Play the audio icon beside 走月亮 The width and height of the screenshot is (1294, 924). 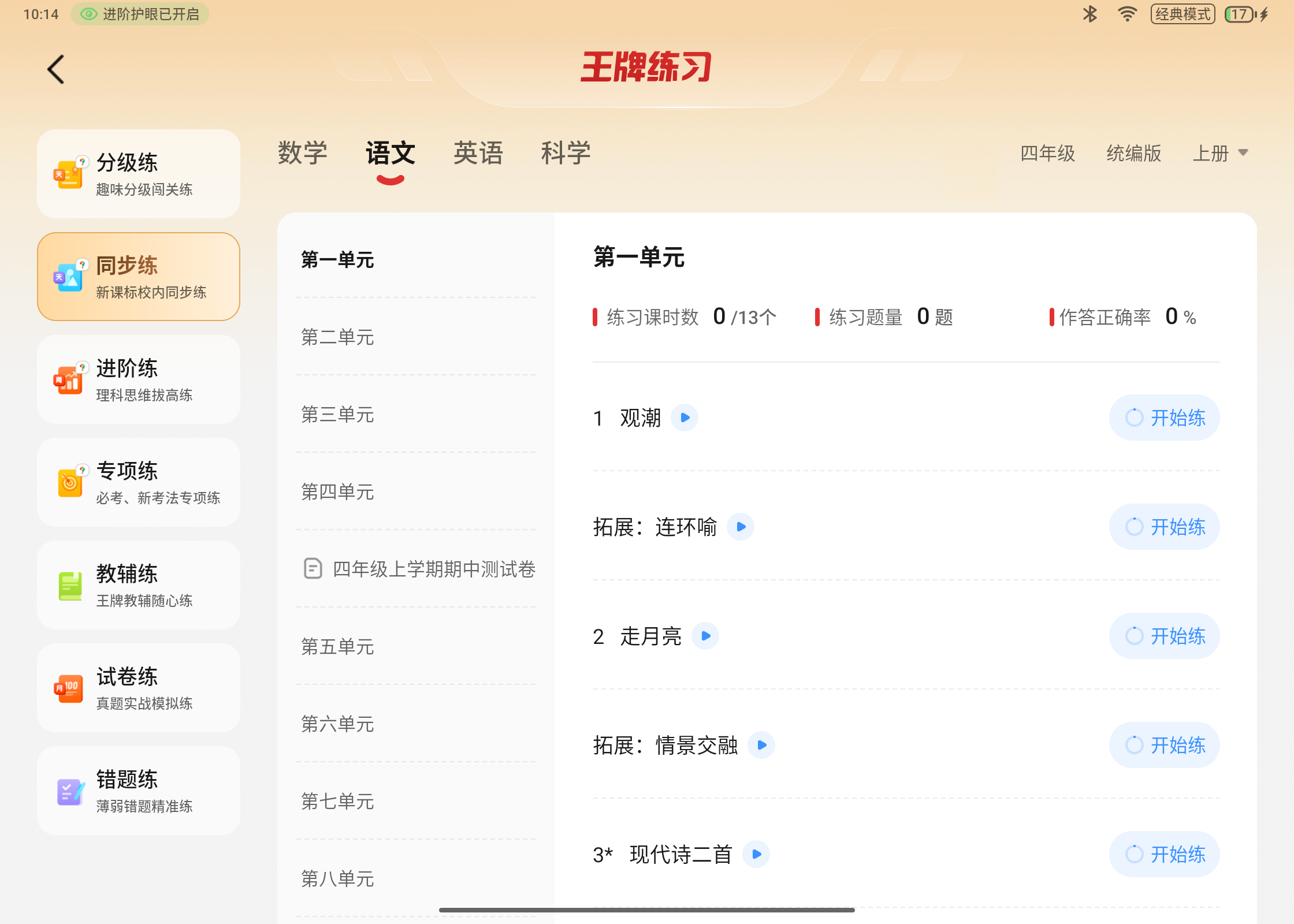705,636
